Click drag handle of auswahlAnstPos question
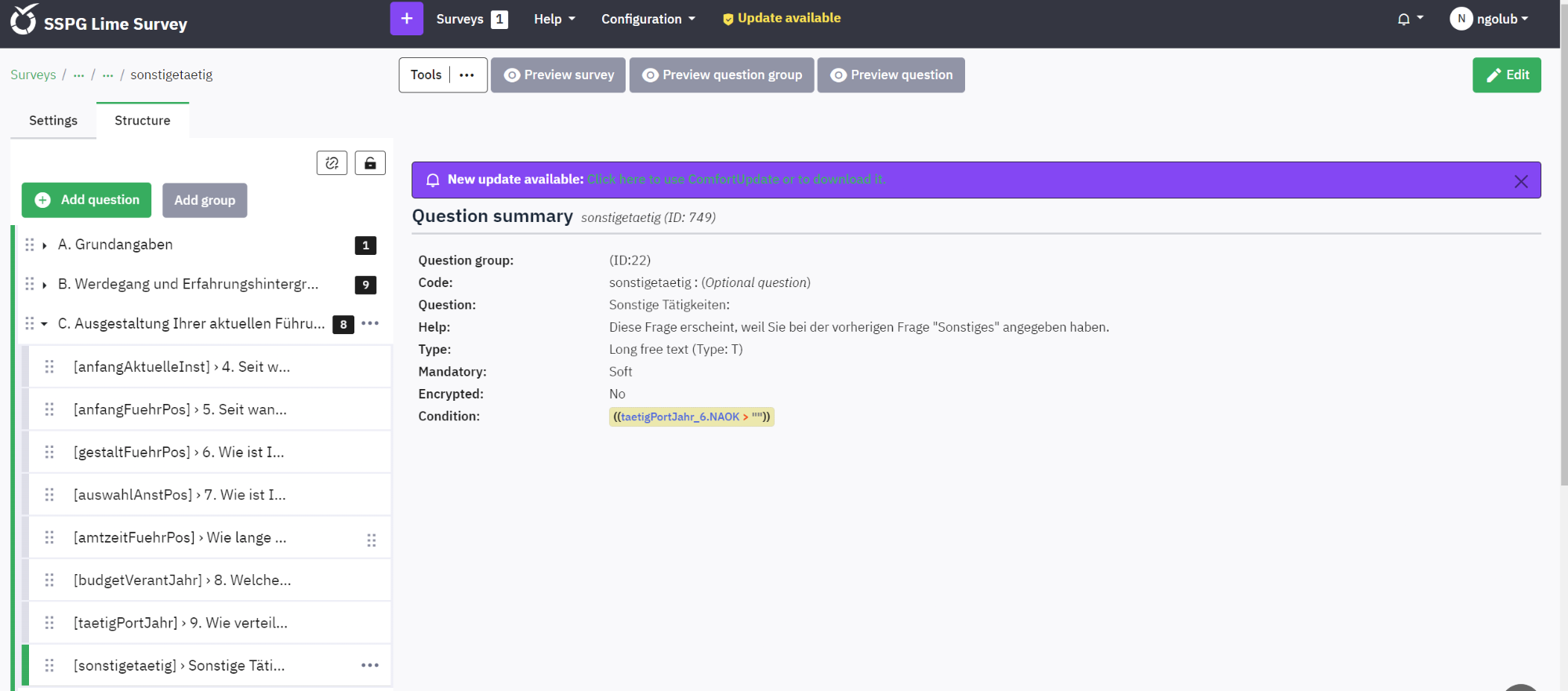Image resolution: width=1568 pixels, height=691 pixels. pos(49,495)
